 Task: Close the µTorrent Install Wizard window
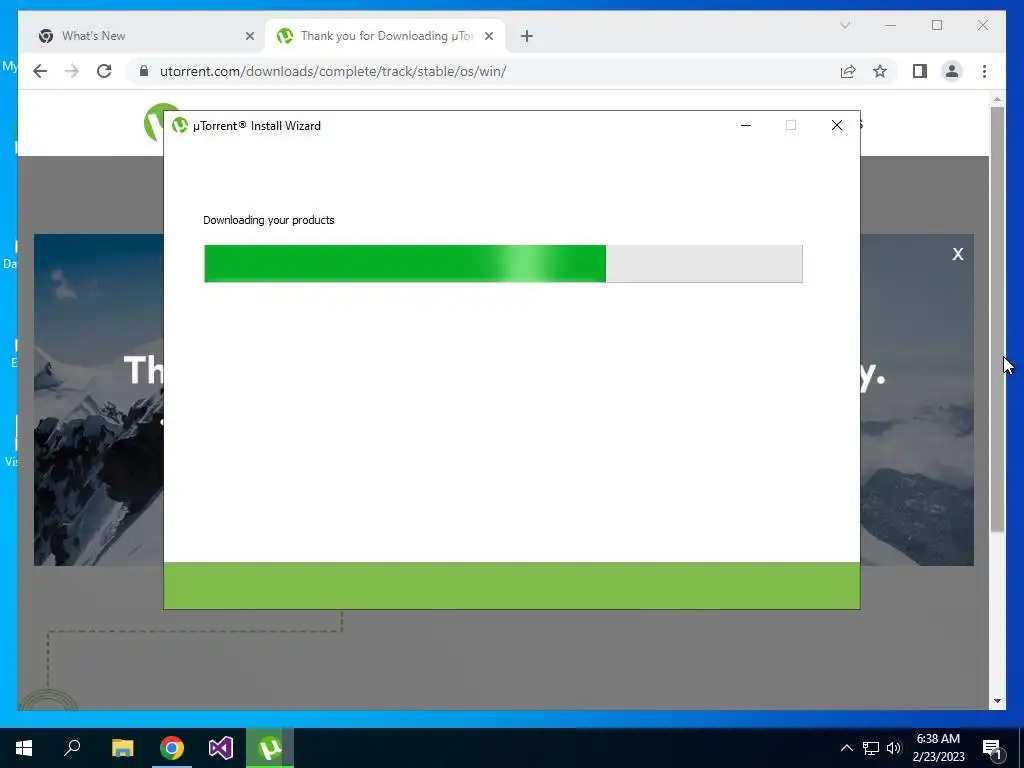pyautogui.click(x=837, y=125)
